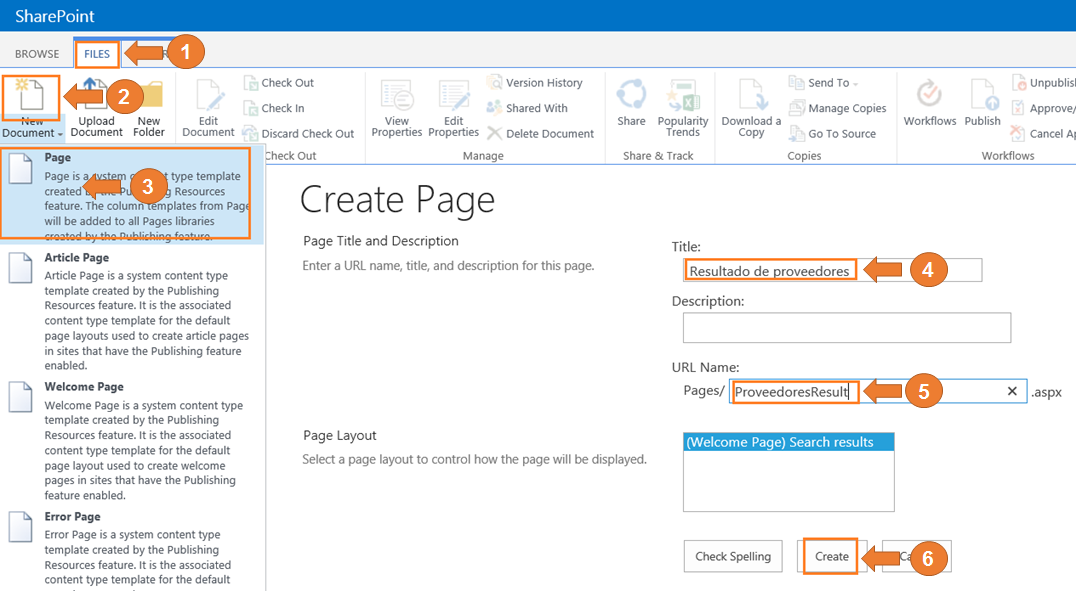Click the Description text field
Image resolution: width=1076 pixels, height=591 pixels.
(846, 328)
